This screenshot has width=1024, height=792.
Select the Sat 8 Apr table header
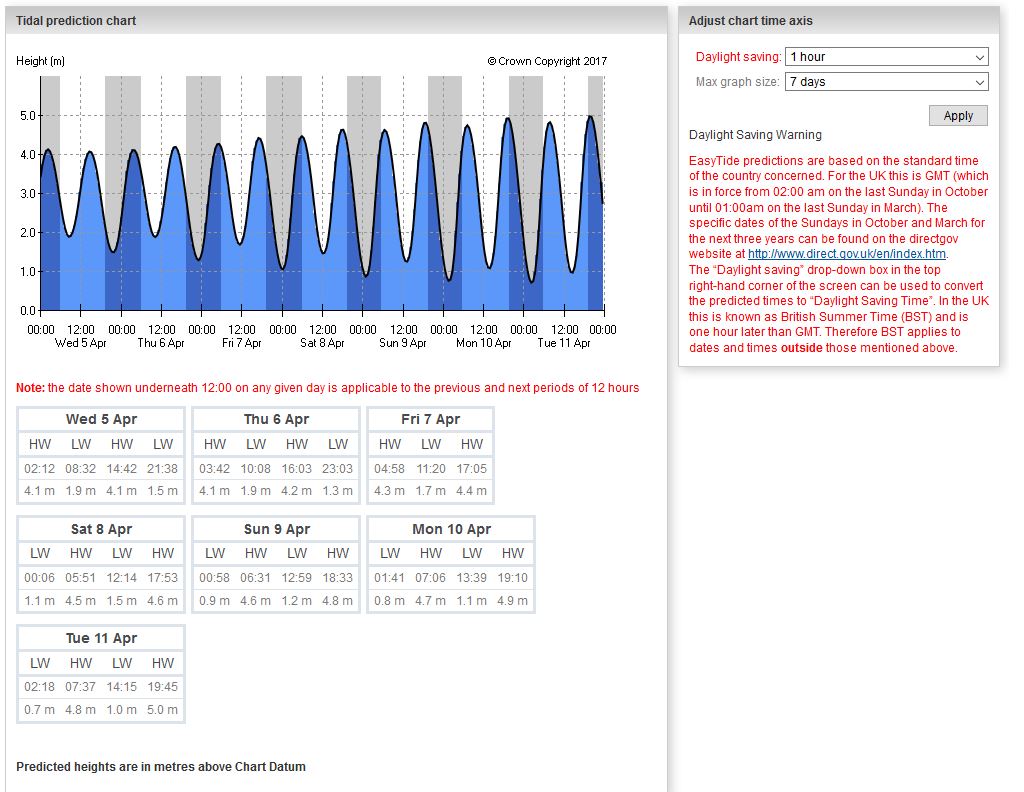(x=101, y=529)
